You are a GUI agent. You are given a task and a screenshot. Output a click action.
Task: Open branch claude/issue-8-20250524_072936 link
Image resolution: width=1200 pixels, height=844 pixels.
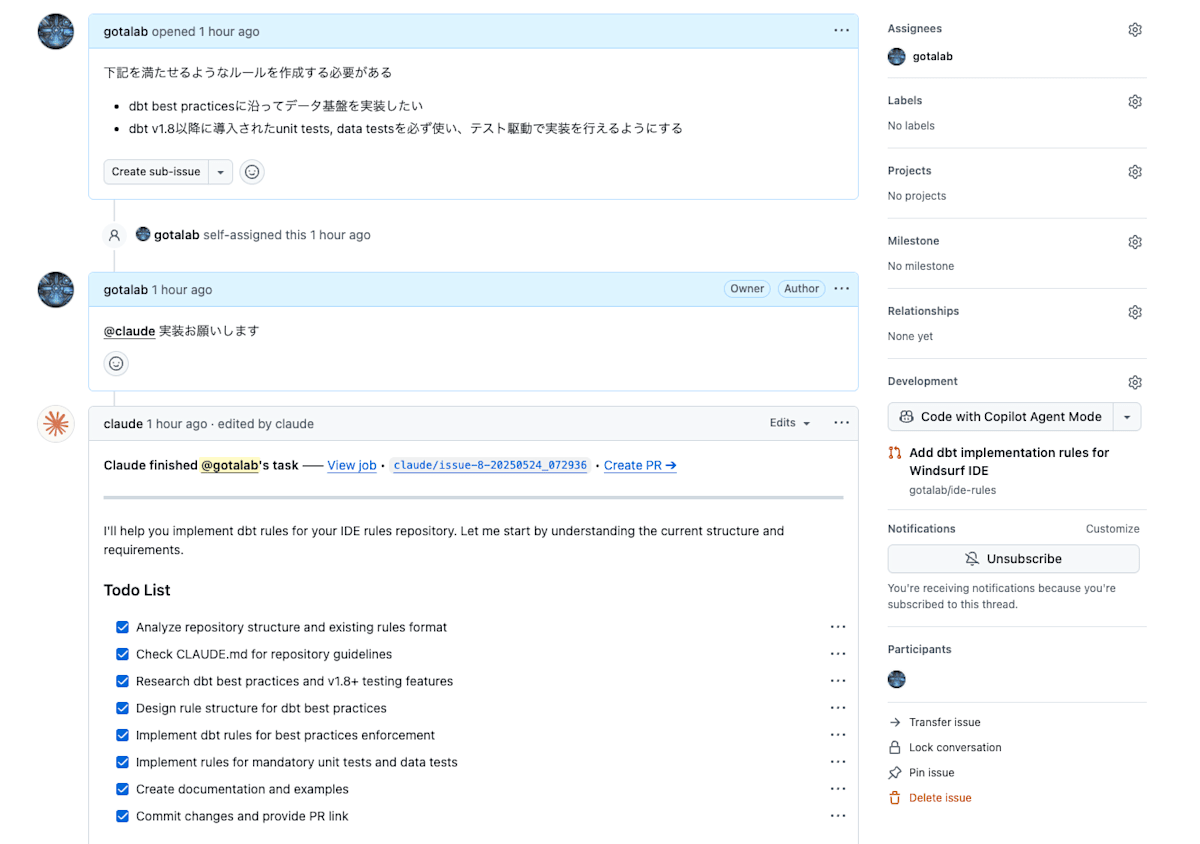pyautogui.click(x=490, y=465)
